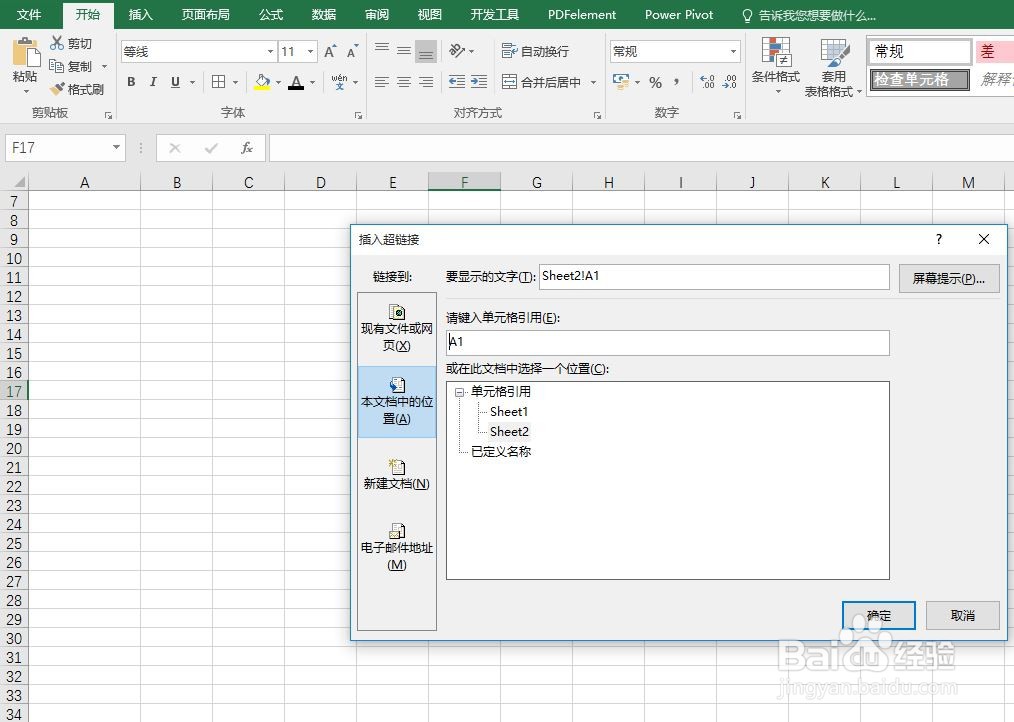This screenshot has height=722, width=1014.
Task: Switch to the 页面布局 tab
Action: [x=206, y=14]
